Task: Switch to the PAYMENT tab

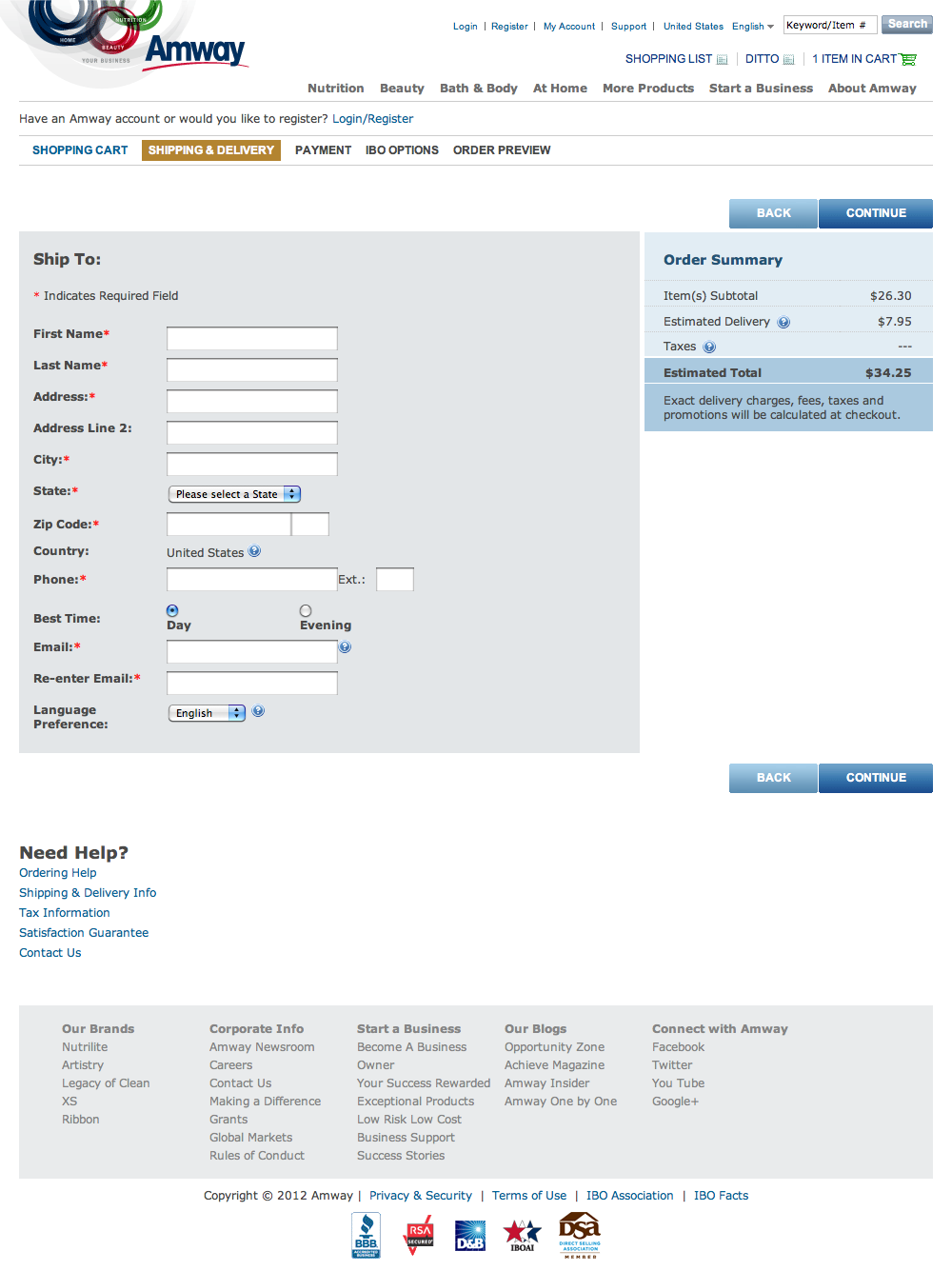Action: point(323,149)
